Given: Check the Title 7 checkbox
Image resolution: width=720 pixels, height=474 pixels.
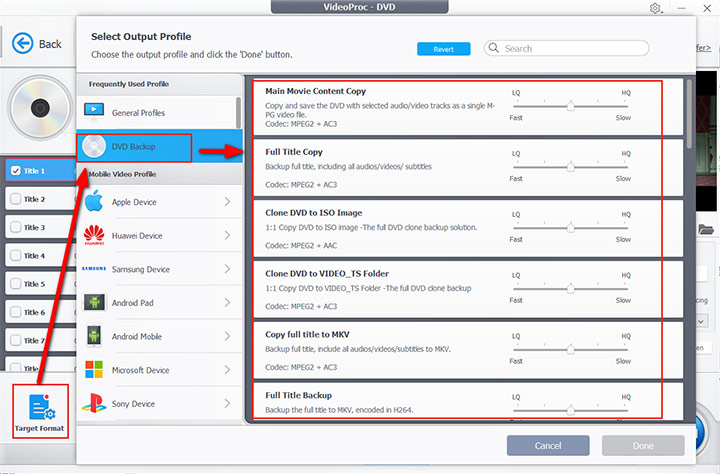Looking at the screenshot, I should 16,340.
